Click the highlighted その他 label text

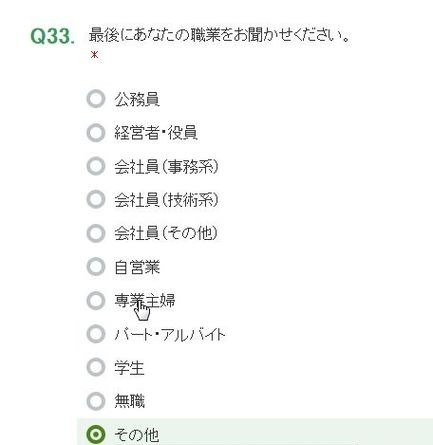click(x=137, y=435)
